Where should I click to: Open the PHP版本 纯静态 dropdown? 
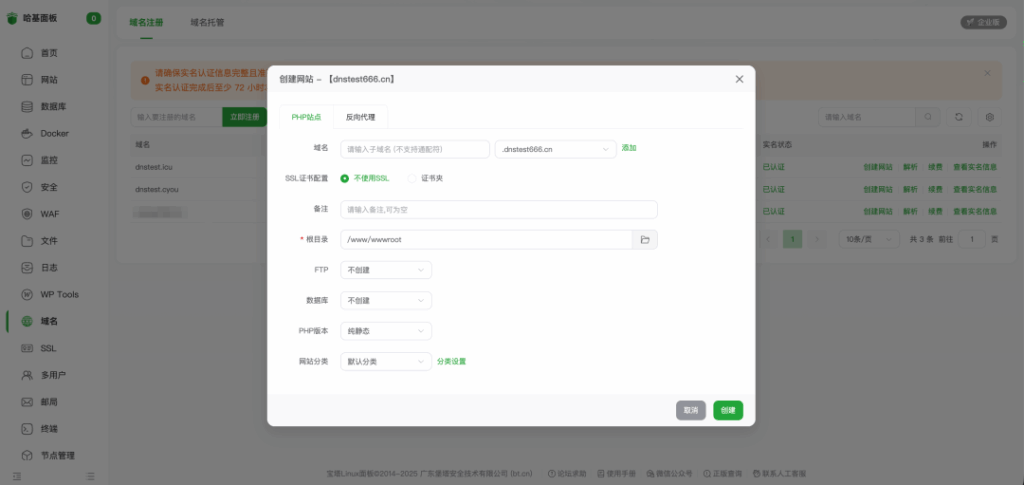pyautogui.click(x=386, y=331)
